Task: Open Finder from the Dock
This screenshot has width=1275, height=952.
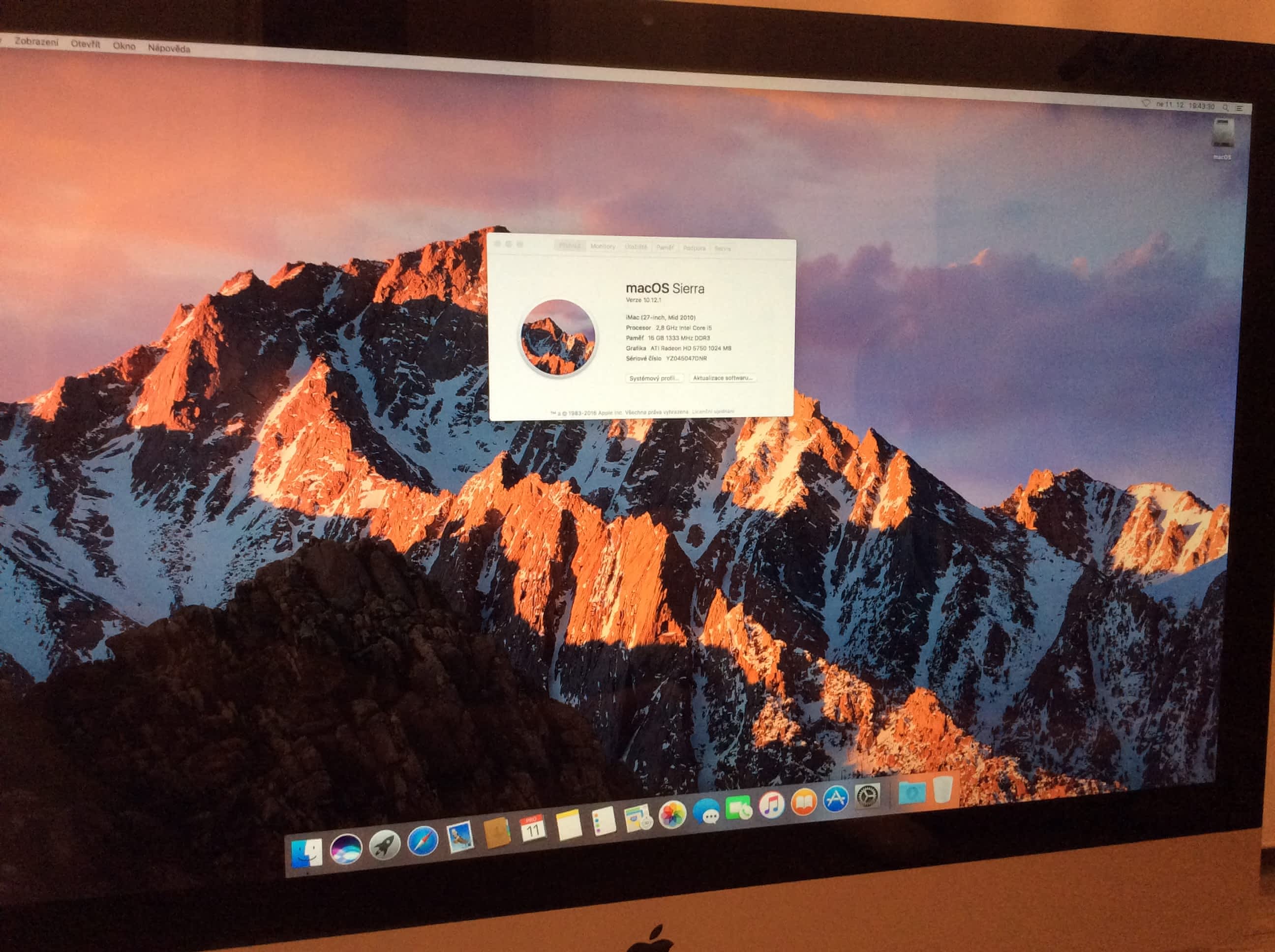Action: click(306, 853)
